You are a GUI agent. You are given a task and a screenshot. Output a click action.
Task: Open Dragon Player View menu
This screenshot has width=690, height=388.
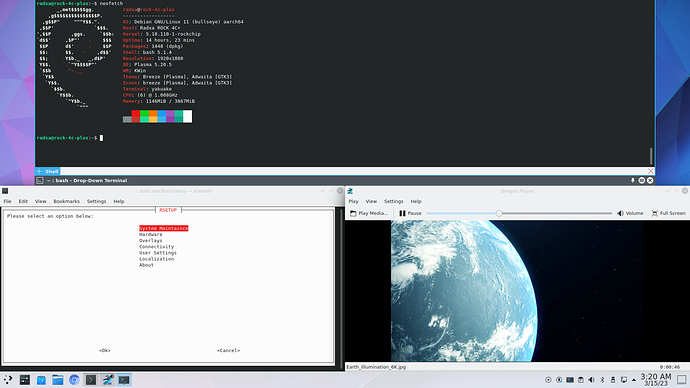(371, 201)
